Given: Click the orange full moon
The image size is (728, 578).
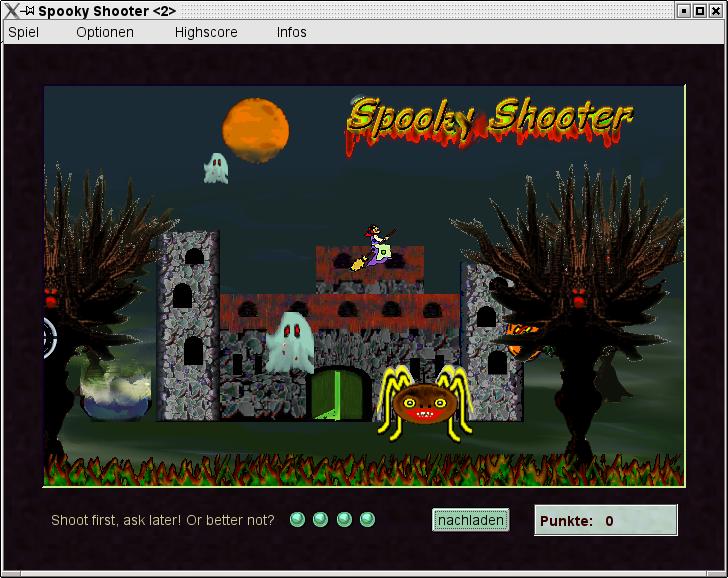Looking at the screenshot, I should coord(255,130).
